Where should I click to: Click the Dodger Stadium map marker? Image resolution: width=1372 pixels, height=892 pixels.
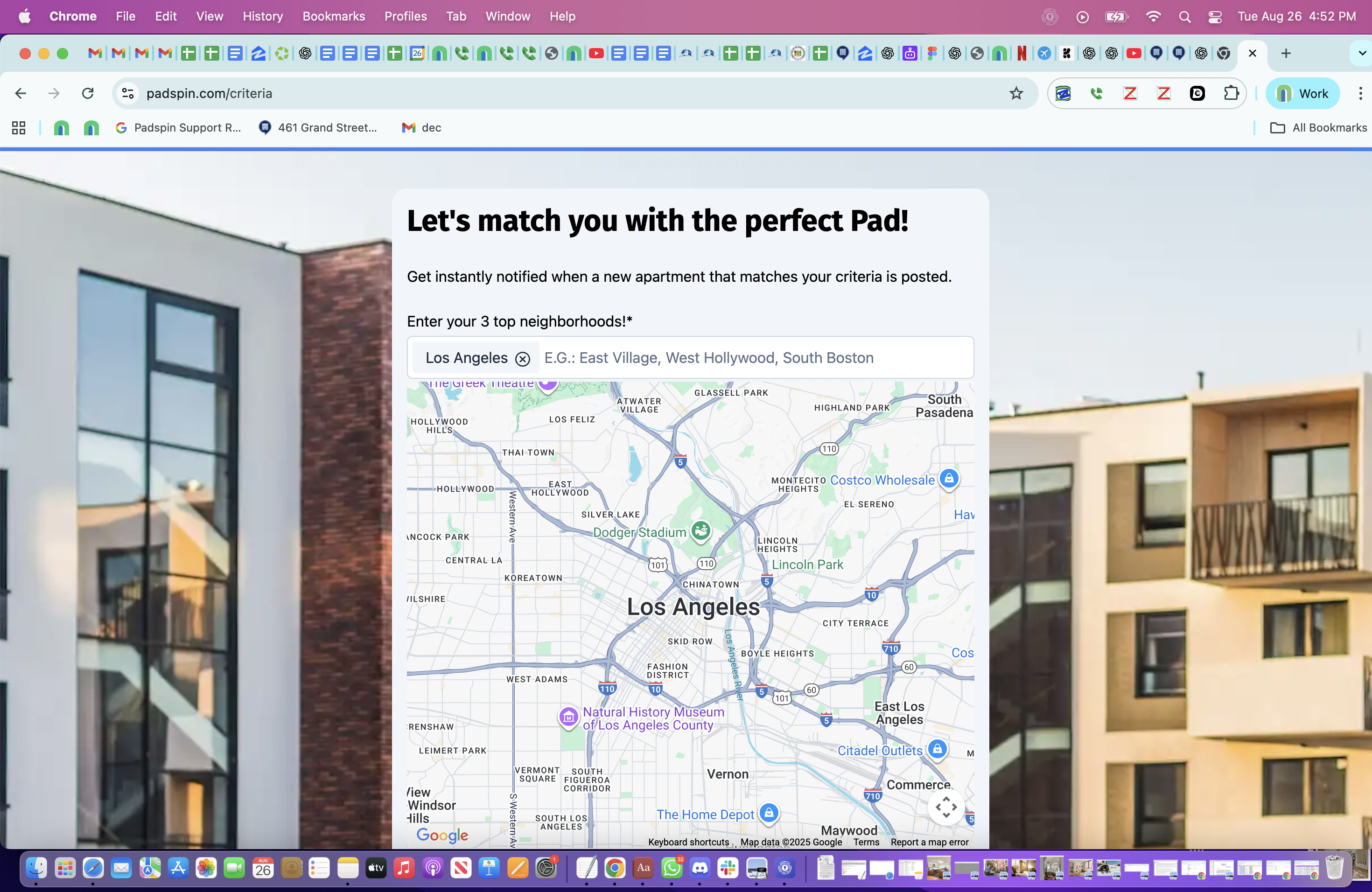coord(700,530)
